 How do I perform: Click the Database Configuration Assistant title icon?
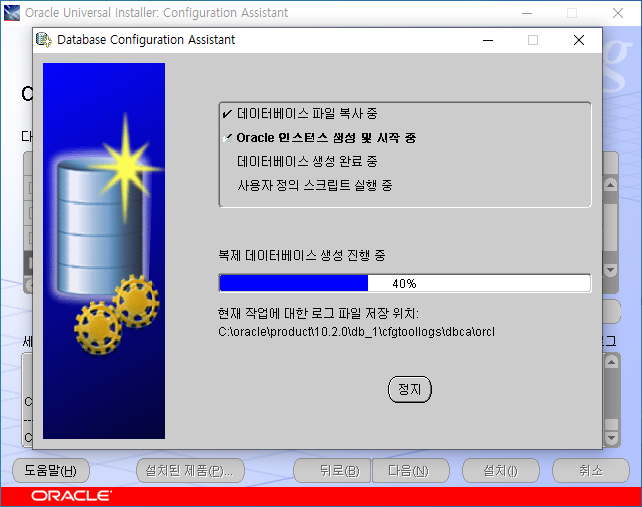pos(44,40)
